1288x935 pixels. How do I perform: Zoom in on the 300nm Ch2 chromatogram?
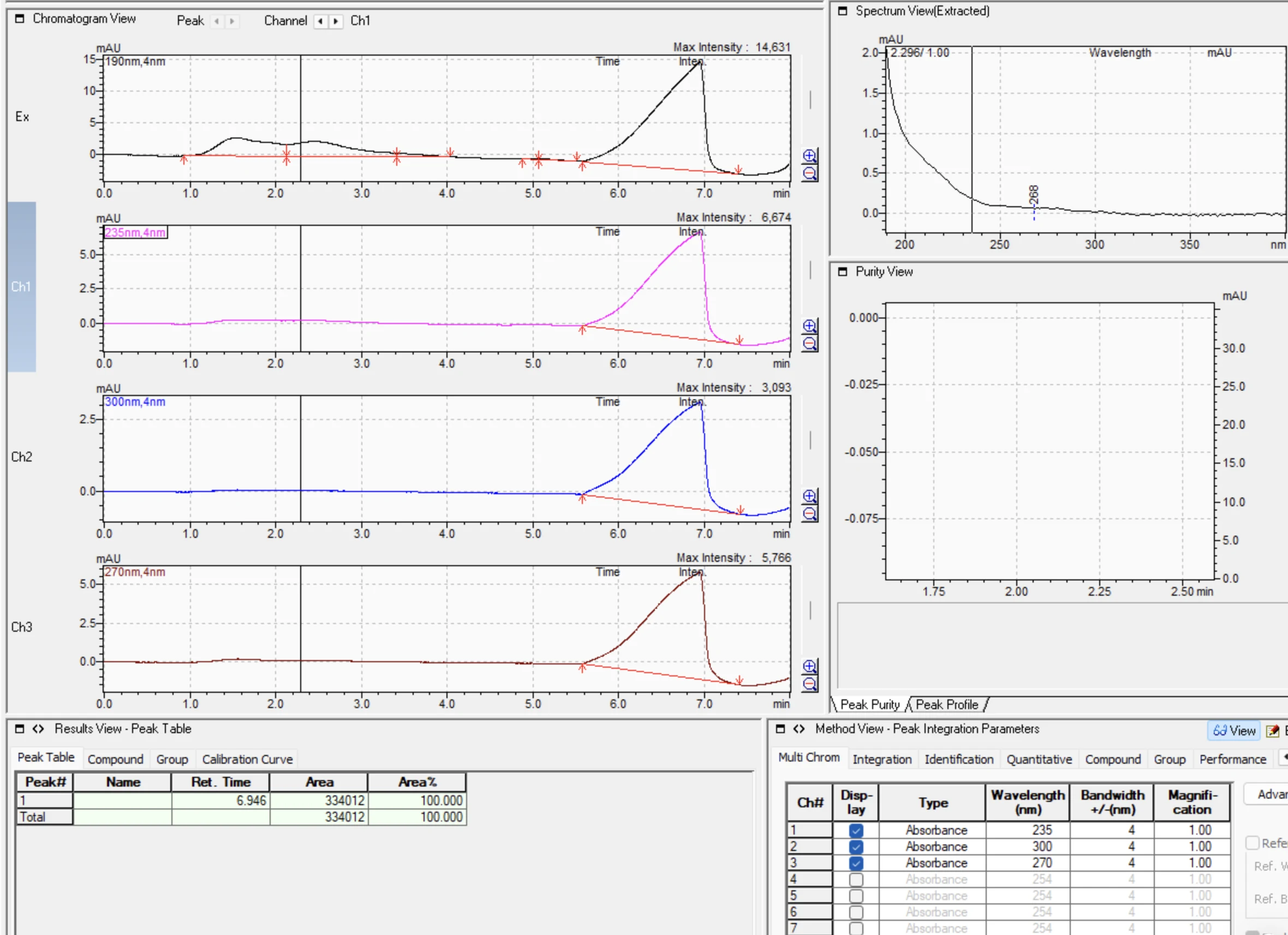810,496
